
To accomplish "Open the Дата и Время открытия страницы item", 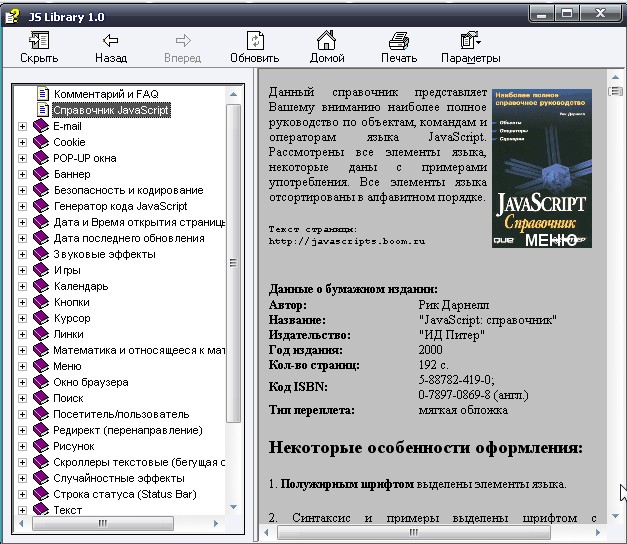I will [139, 222].
